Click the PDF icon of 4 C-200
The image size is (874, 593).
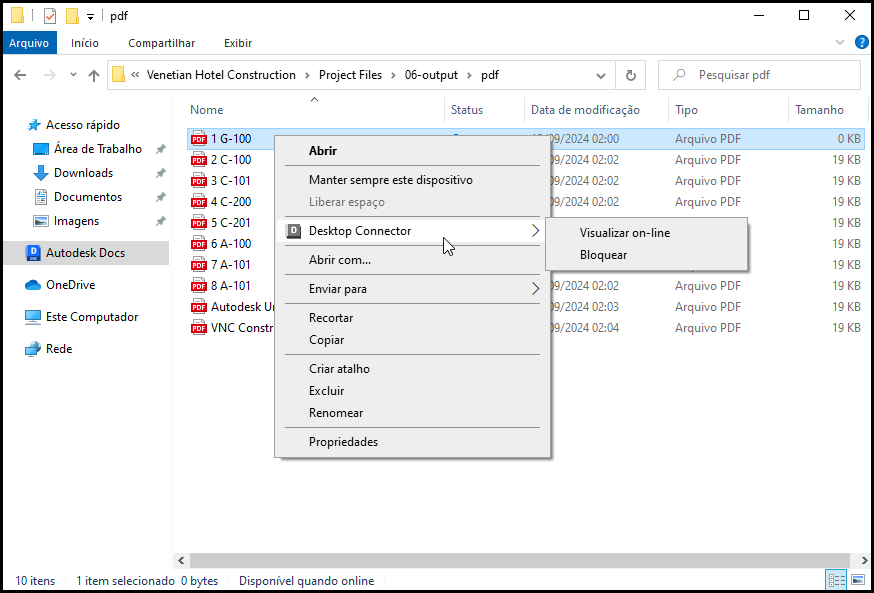tap(198, 202)
